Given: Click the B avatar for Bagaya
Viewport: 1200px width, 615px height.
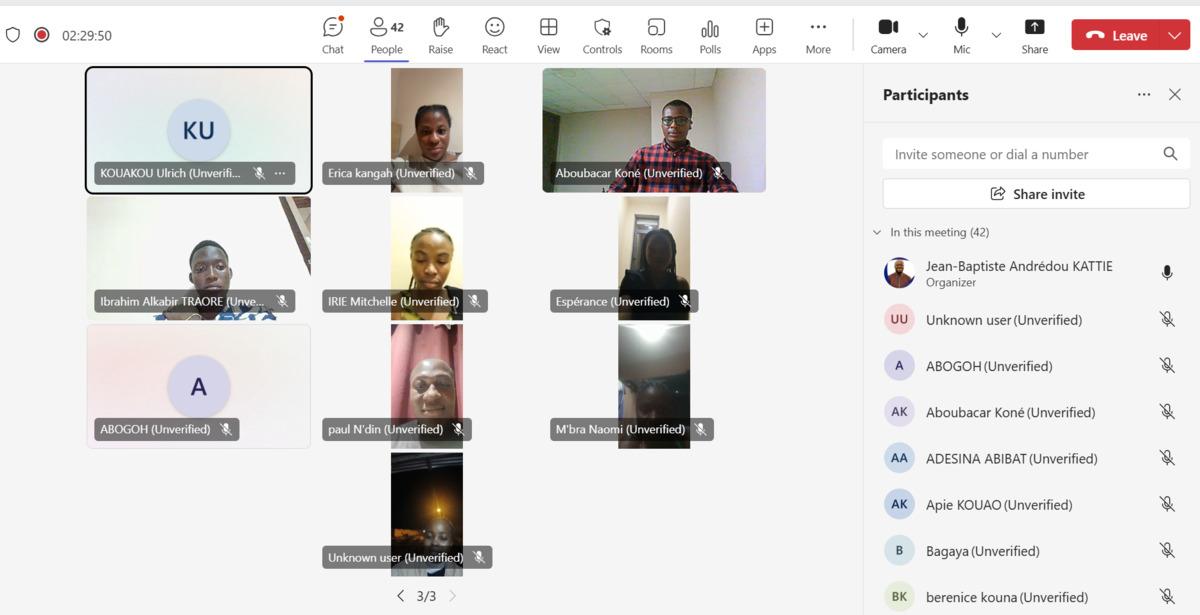Looking at the screenshot, I should coord(899,551).
